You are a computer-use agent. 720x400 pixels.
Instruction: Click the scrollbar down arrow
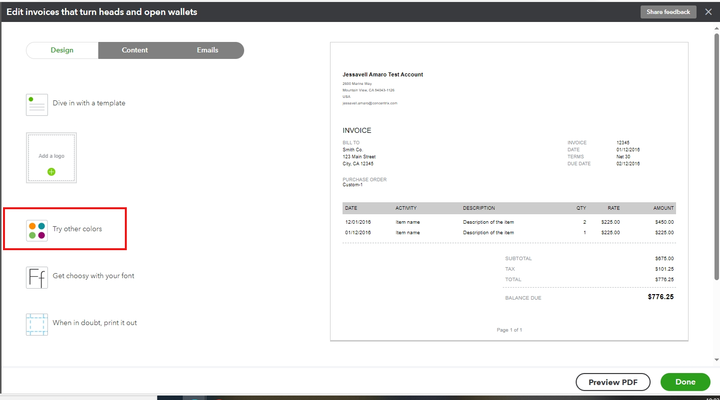(716, 360)
